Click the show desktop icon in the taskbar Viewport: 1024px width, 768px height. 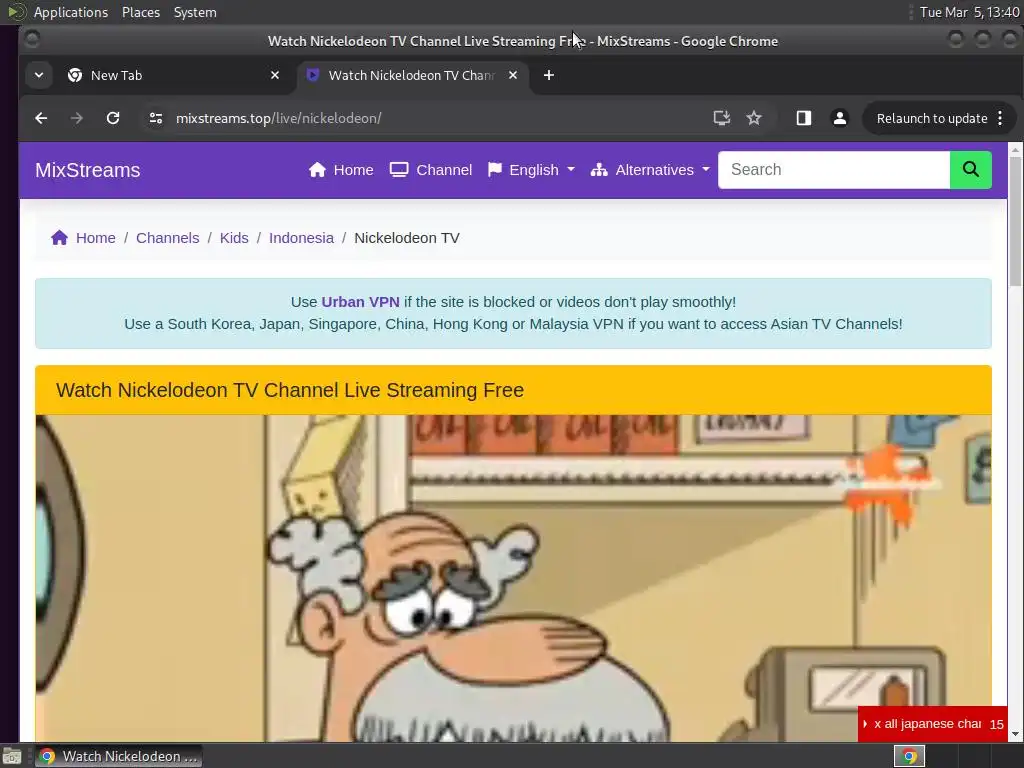tap(12, 756)
